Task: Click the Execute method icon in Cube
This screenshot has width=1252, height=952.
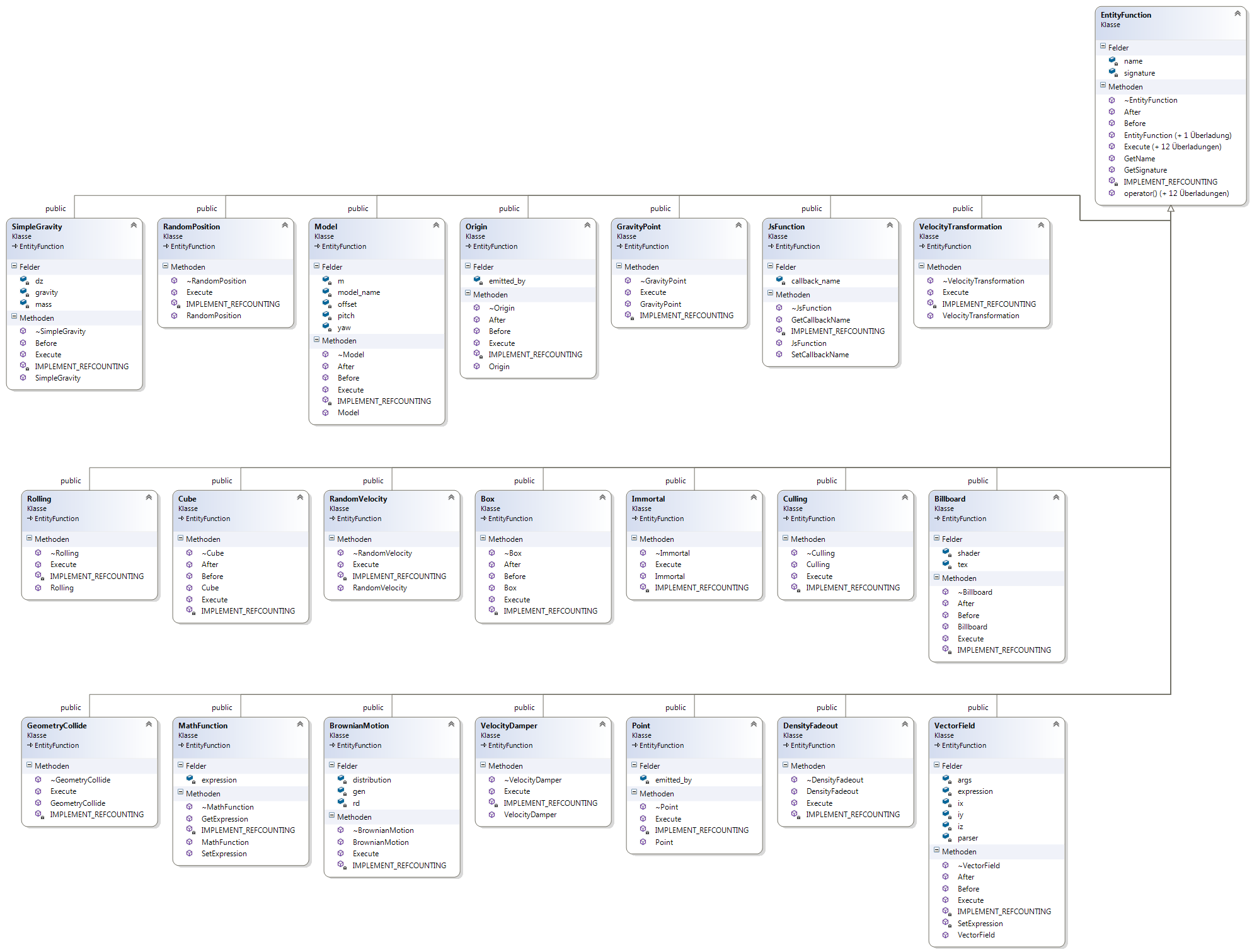Action: [190, 599]
